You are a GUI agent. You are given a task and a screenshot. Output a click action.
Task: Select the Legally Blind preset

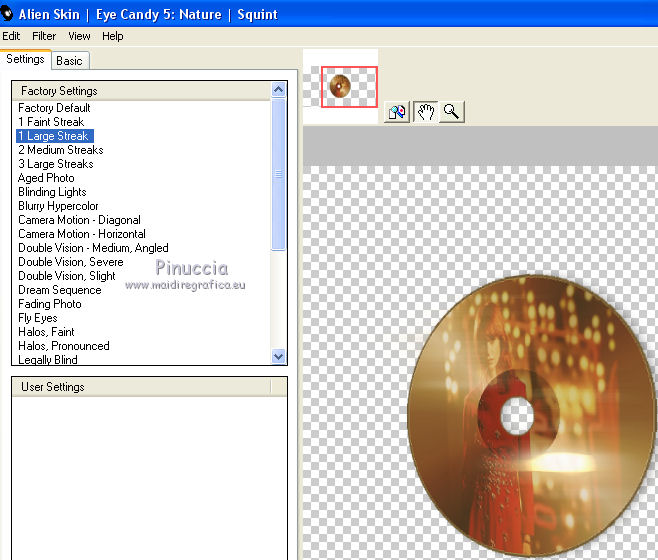point(48,359)
